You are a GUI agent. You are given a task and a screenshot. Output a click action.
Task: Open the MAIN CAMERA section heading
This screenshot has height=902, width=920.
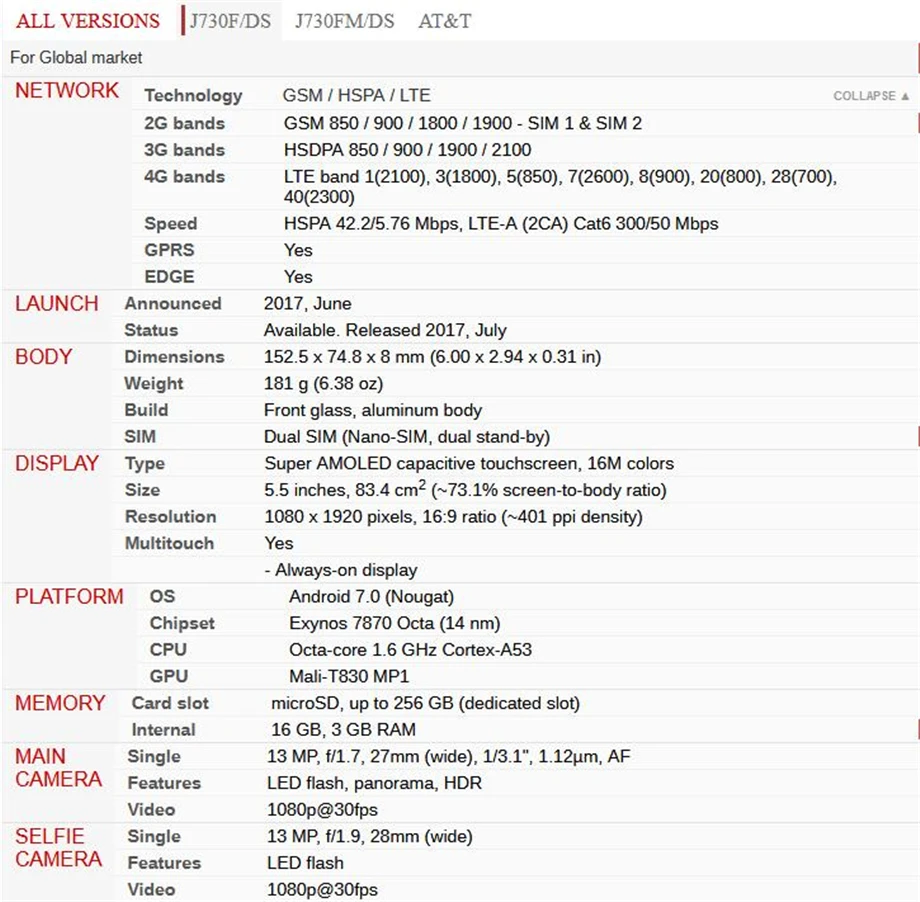point(59,768)
